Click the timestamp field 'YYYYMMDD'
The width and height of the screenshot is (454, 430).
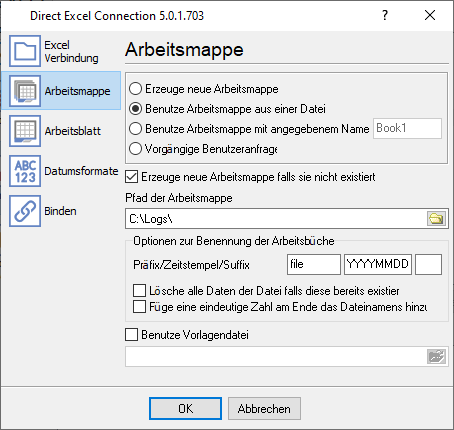(378, 264)
